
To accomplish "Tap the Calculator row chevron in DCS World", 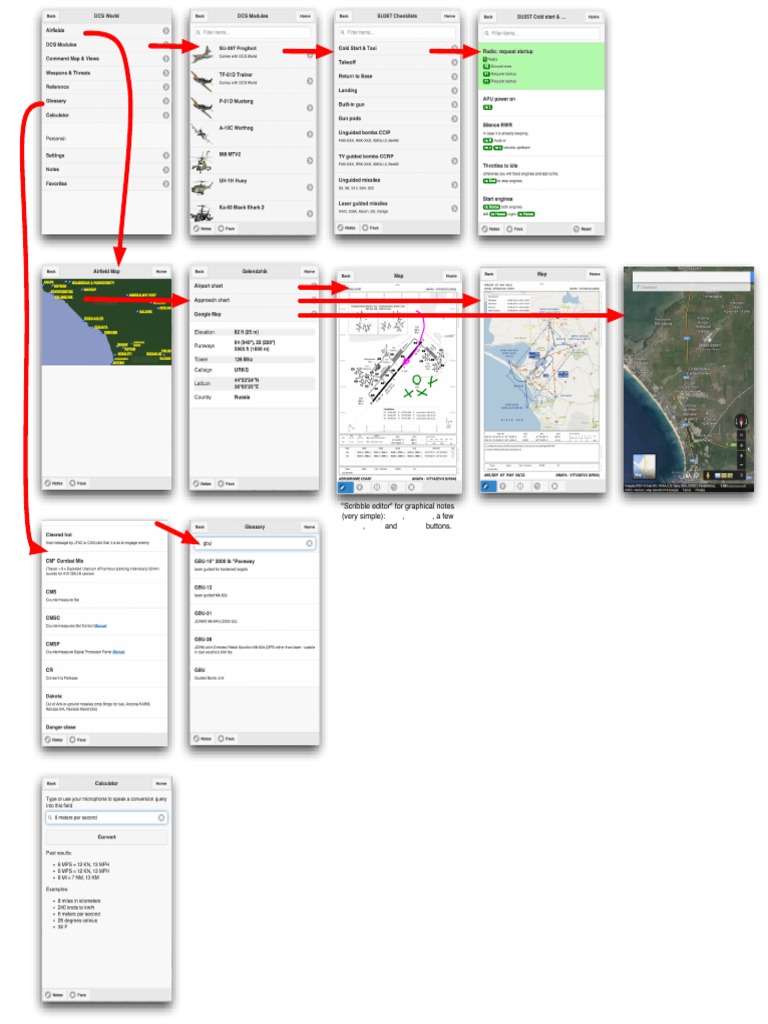I will [166, 116].
